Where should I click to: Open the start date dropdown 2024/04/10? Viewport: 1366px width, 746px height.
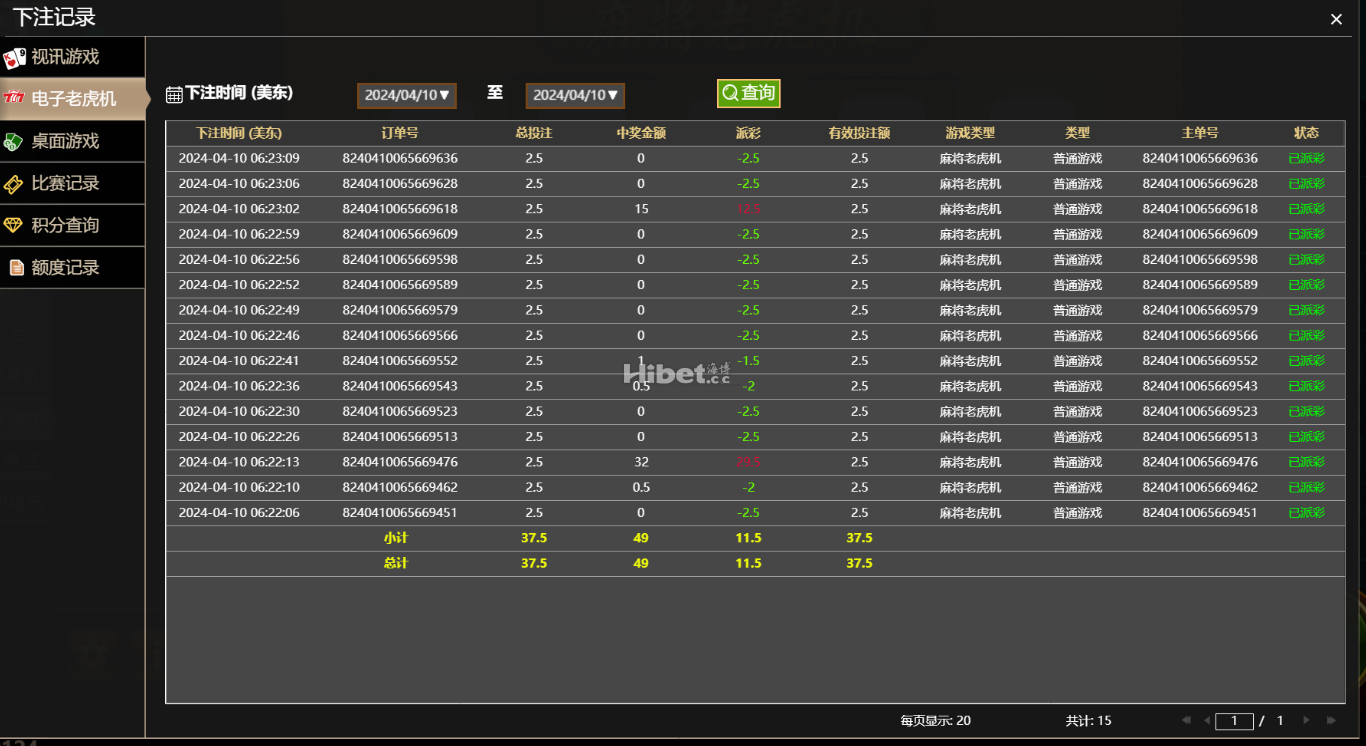tap(407, 95)
